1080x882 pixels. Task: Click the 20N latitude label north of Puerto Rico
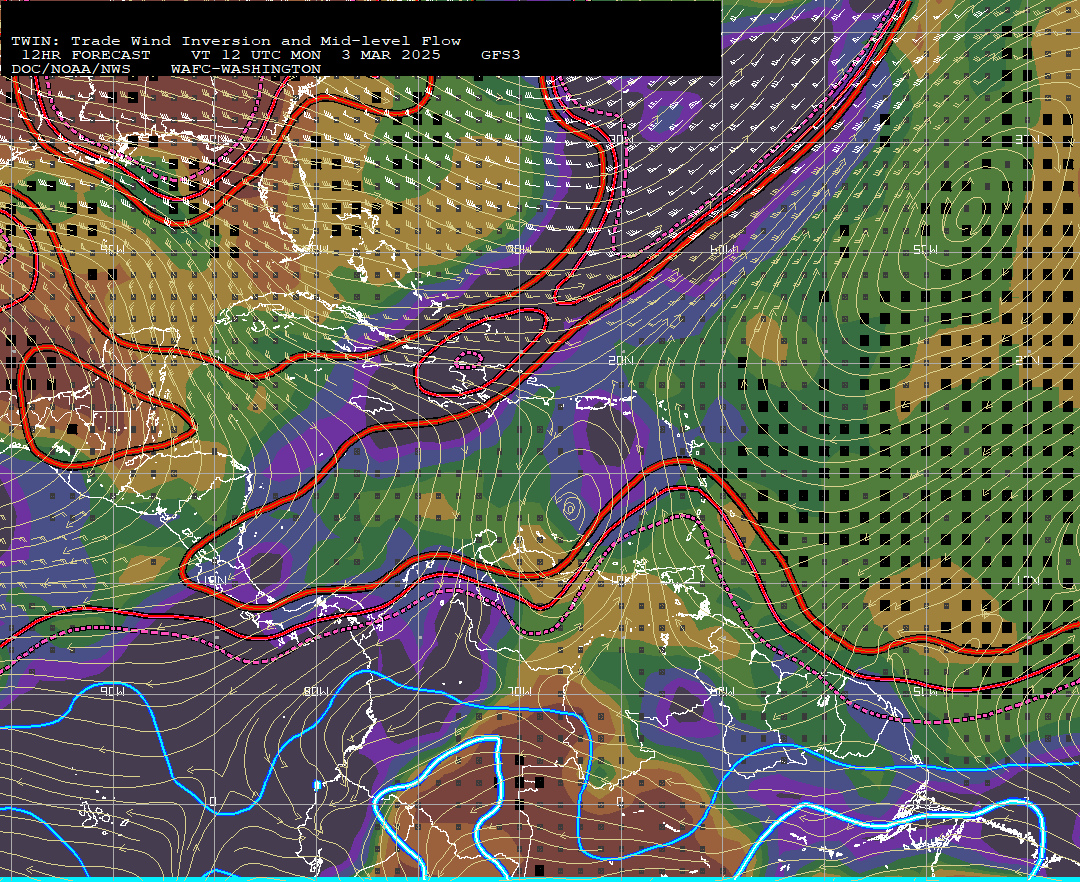pyautogui.click(x=621, y=361)
